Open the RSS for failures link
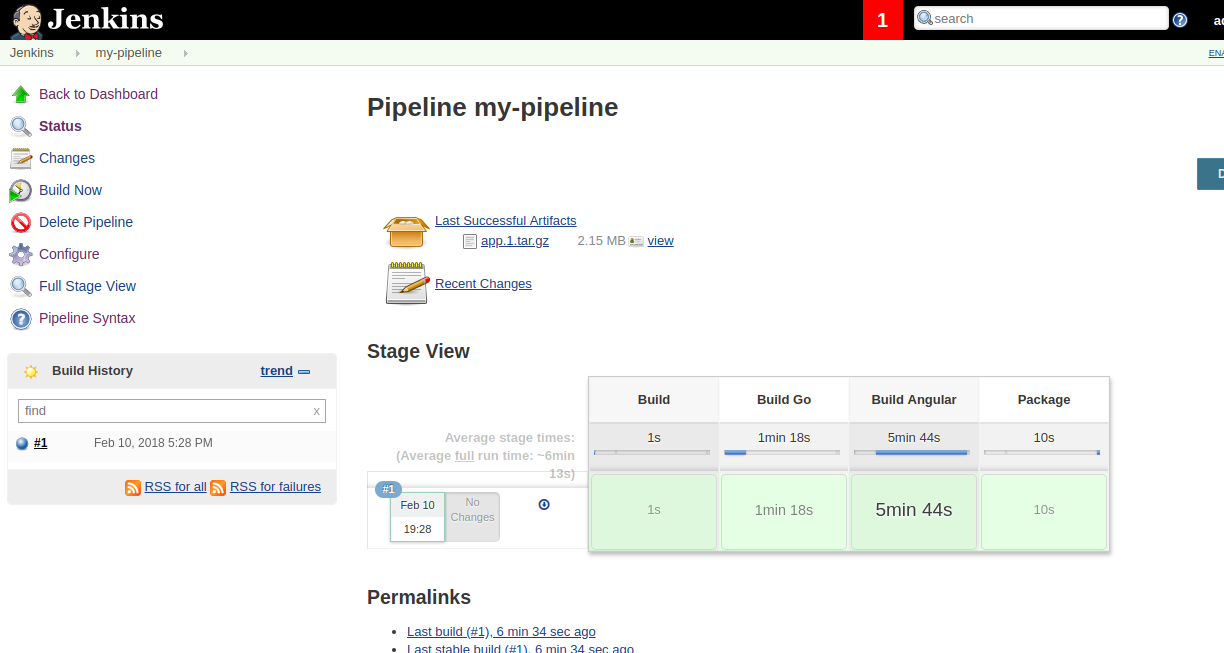The image size is (1224, 653). point(275,487)
